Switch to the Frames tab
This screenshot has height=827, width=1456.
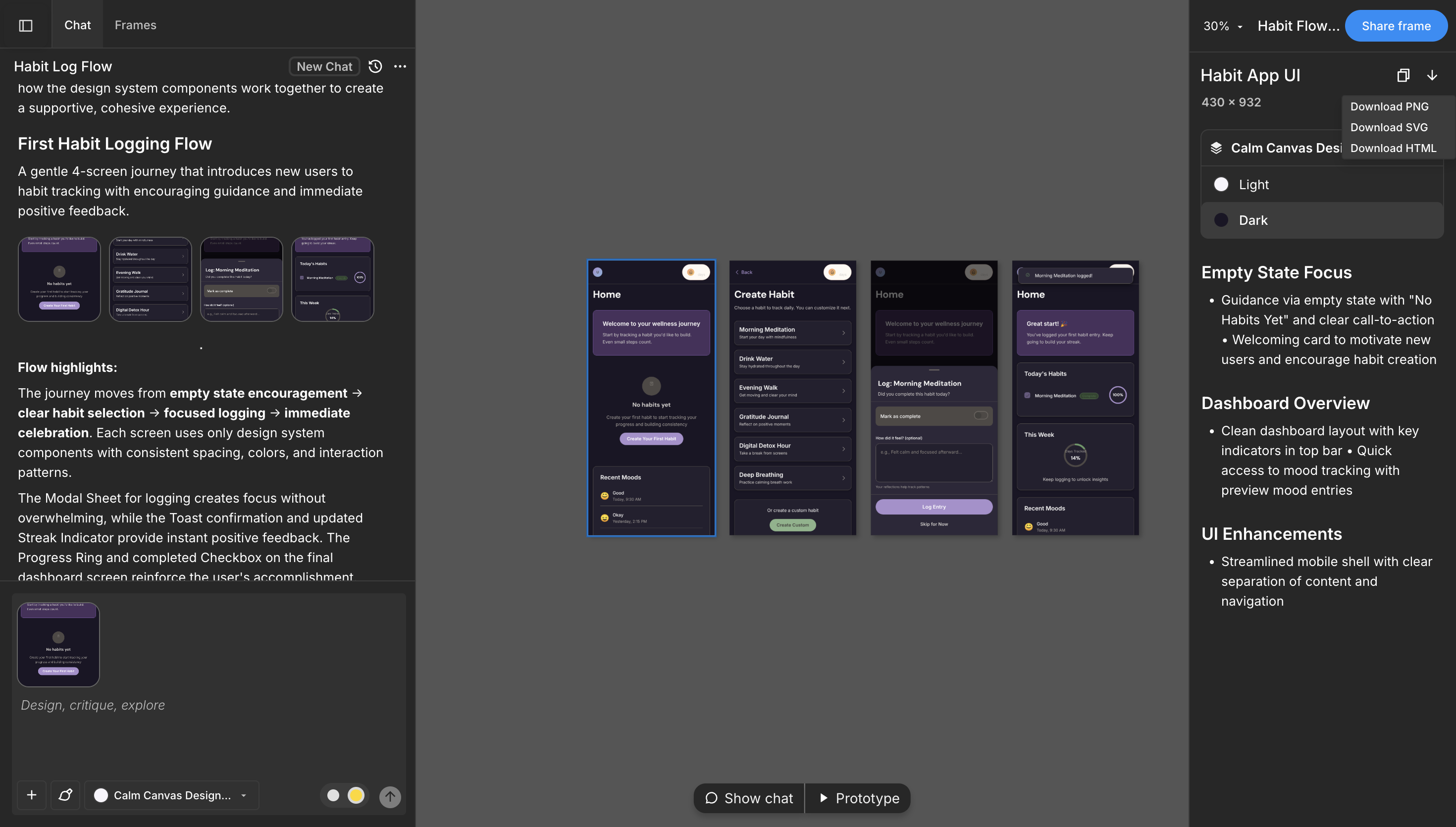135,25
